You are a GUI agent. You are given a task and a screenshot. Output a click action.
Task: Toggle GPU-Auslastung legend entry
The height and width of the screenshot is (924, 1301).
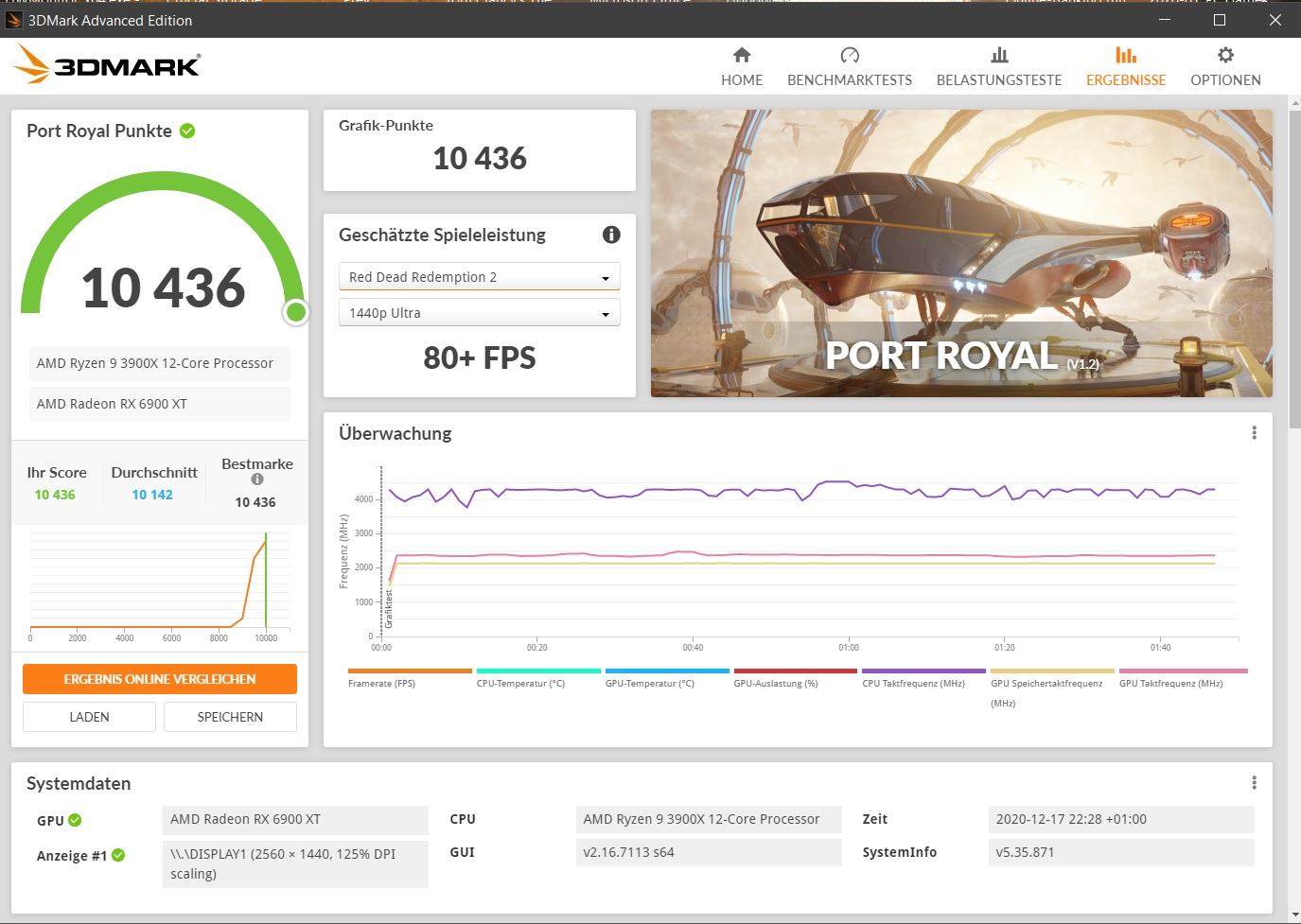(795, 677)
